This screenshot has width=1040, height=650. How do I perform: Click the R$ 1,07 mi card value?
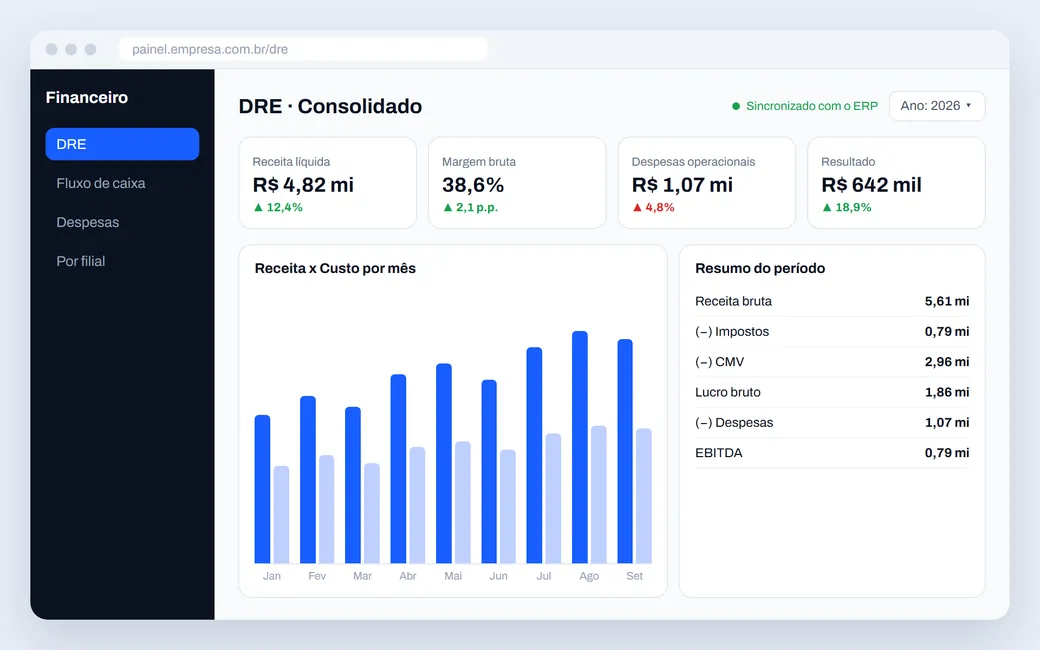point(682,185)
